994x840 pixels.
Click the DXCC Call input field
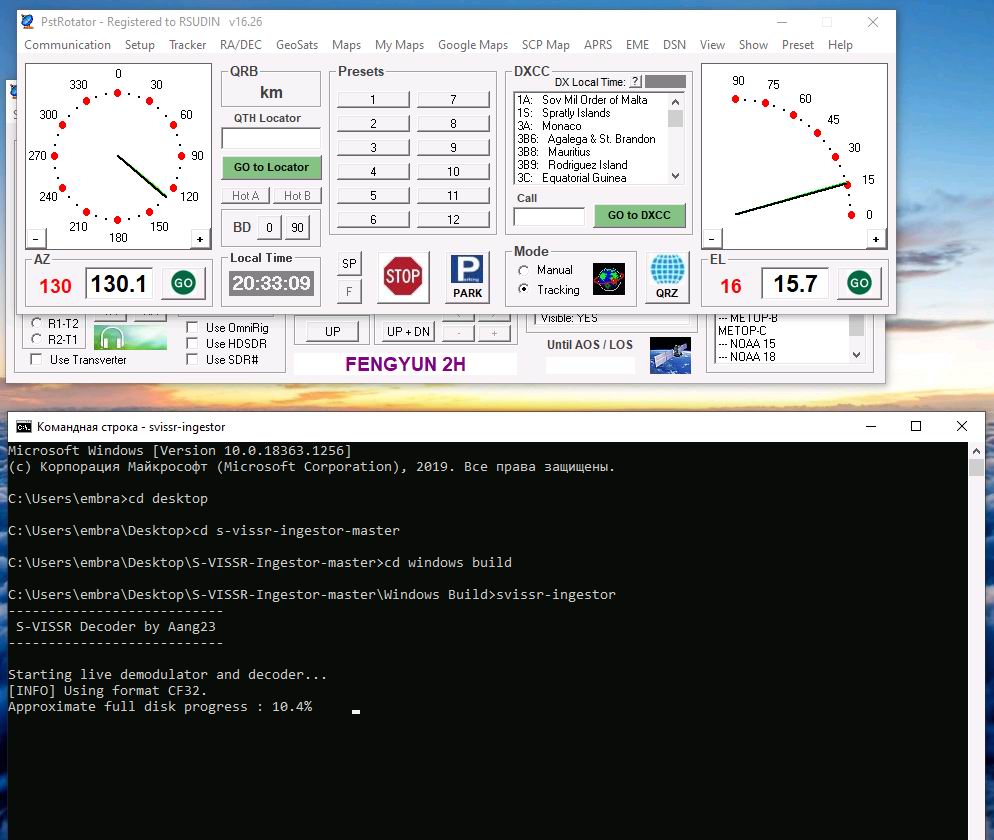click(x=549, y=216)
